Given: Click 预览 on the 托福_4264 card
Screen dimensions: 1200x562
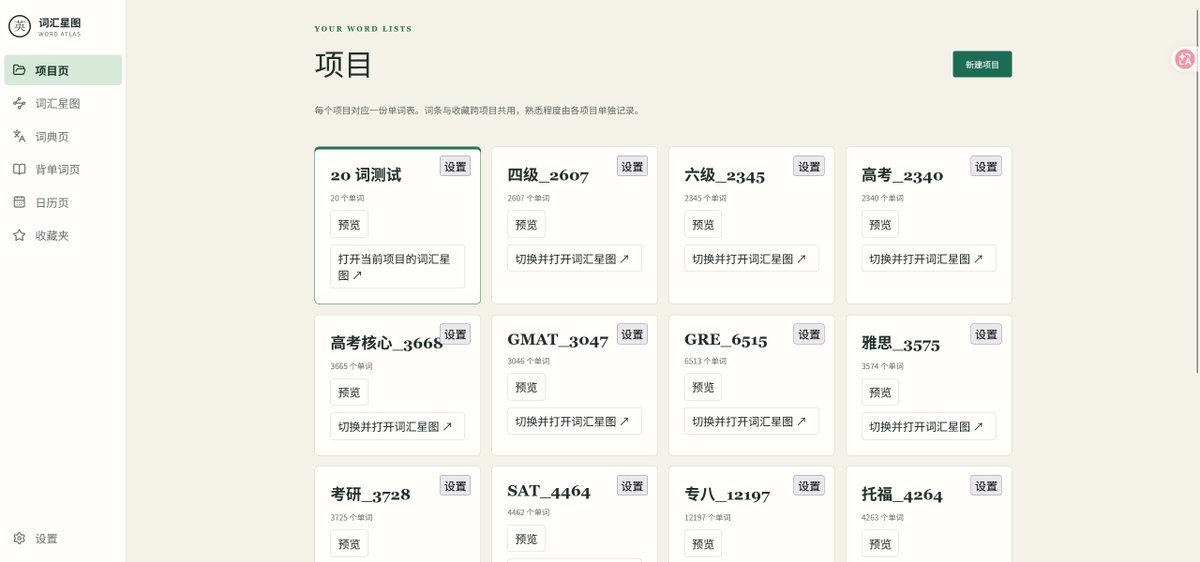Looking at the screenshot, I should click(880, 544).
